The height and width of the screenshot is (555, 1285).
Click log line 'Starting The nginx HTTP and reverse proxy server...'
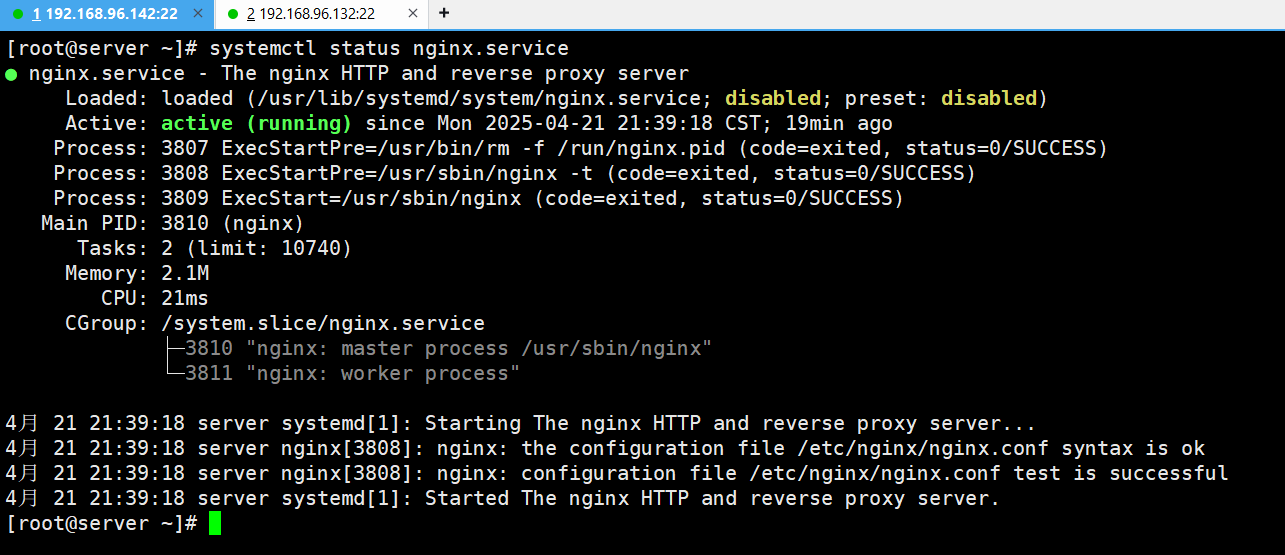click(521, 423)
